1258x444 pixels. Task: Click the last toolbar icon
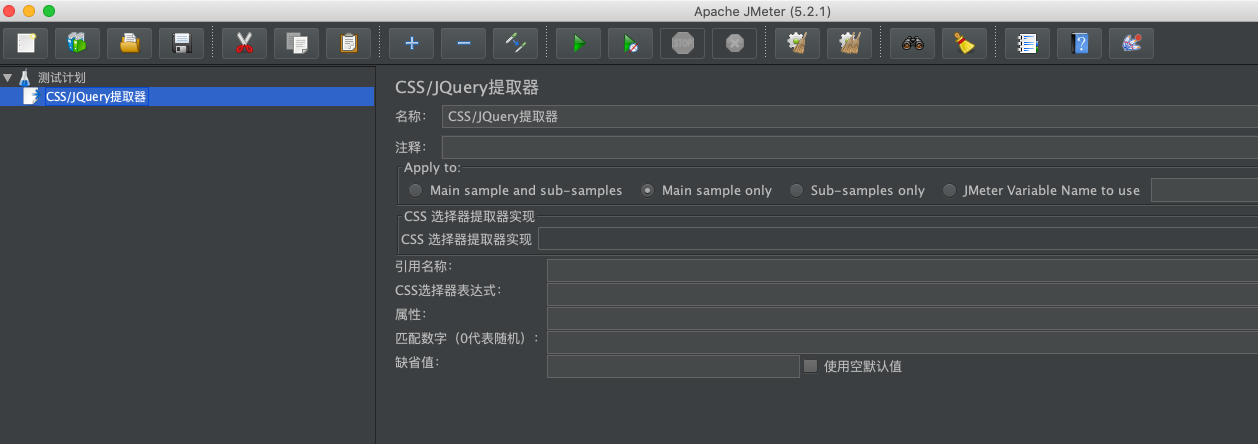tap(1131, 43)
